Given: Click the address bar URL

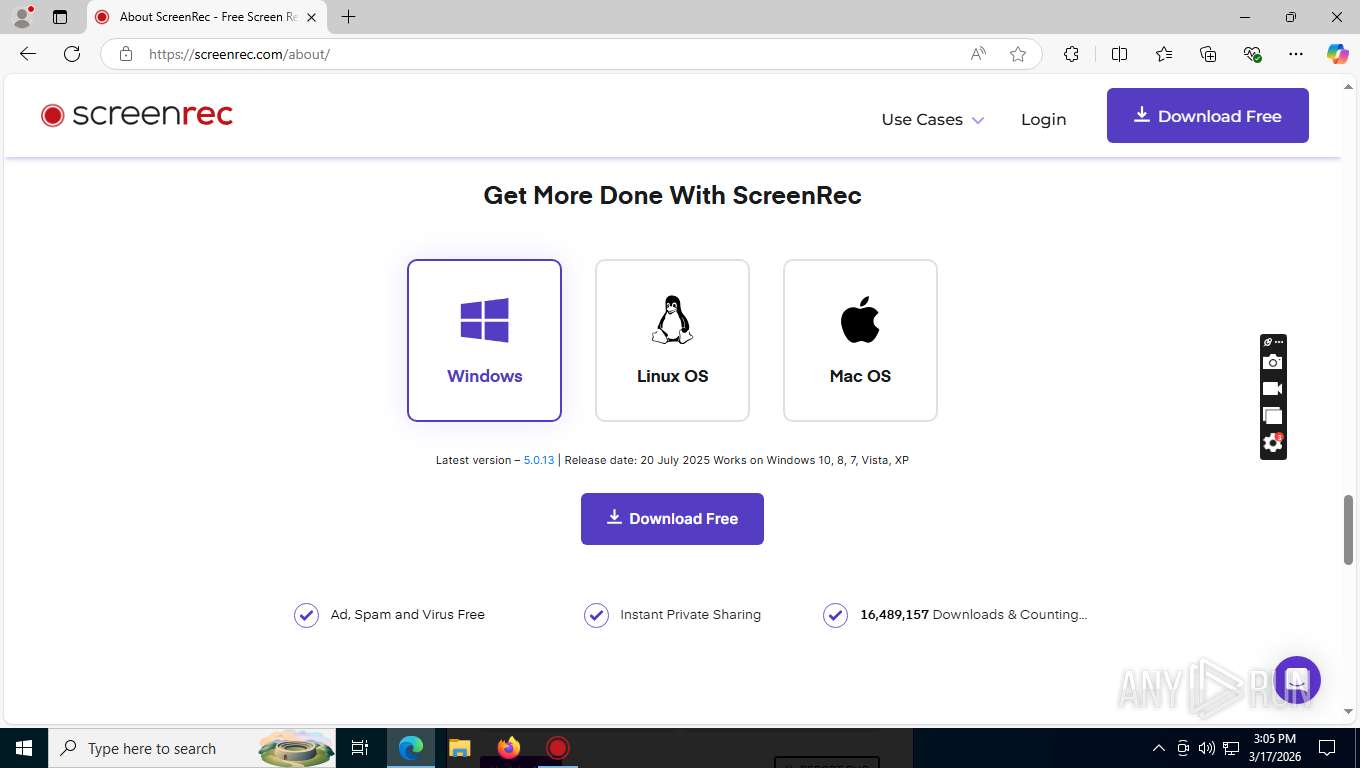Looking at the screenshot, I should click(x=239, y=54).
